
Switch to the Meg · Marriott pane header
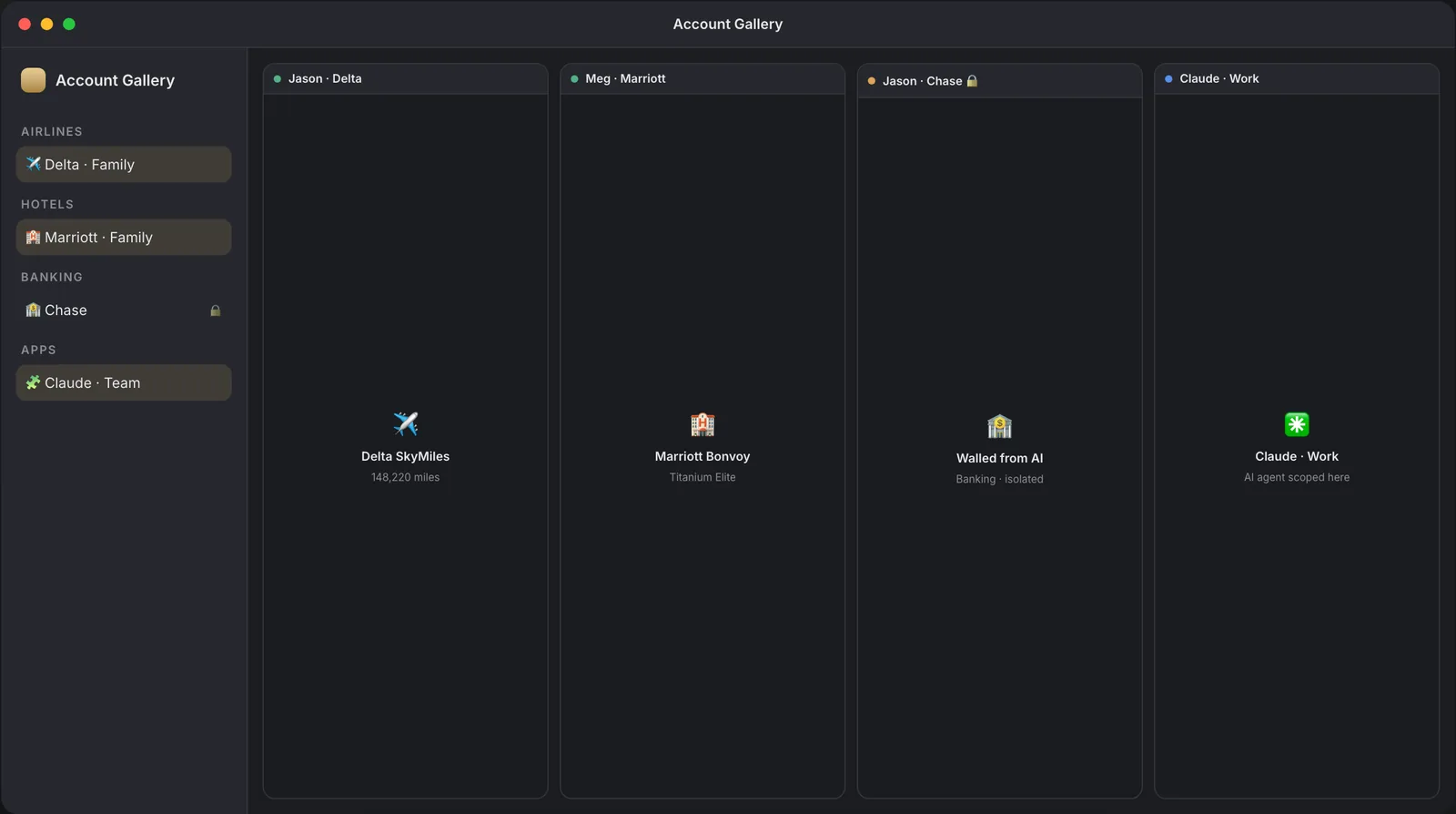tap(703, 78)
